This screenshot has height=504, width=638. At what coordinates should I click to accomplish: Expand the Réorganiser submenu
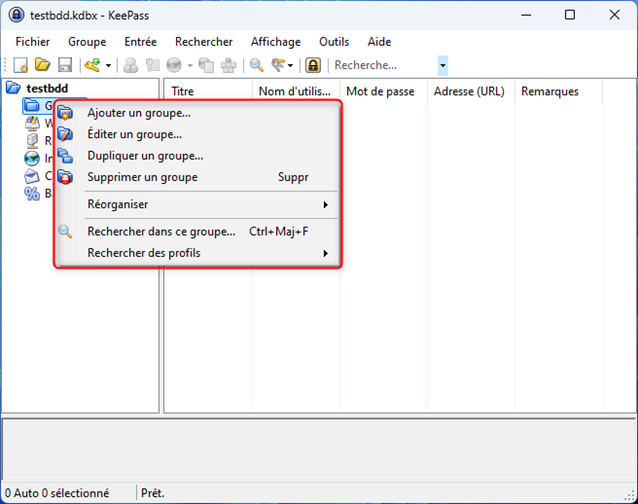point(198,204)
